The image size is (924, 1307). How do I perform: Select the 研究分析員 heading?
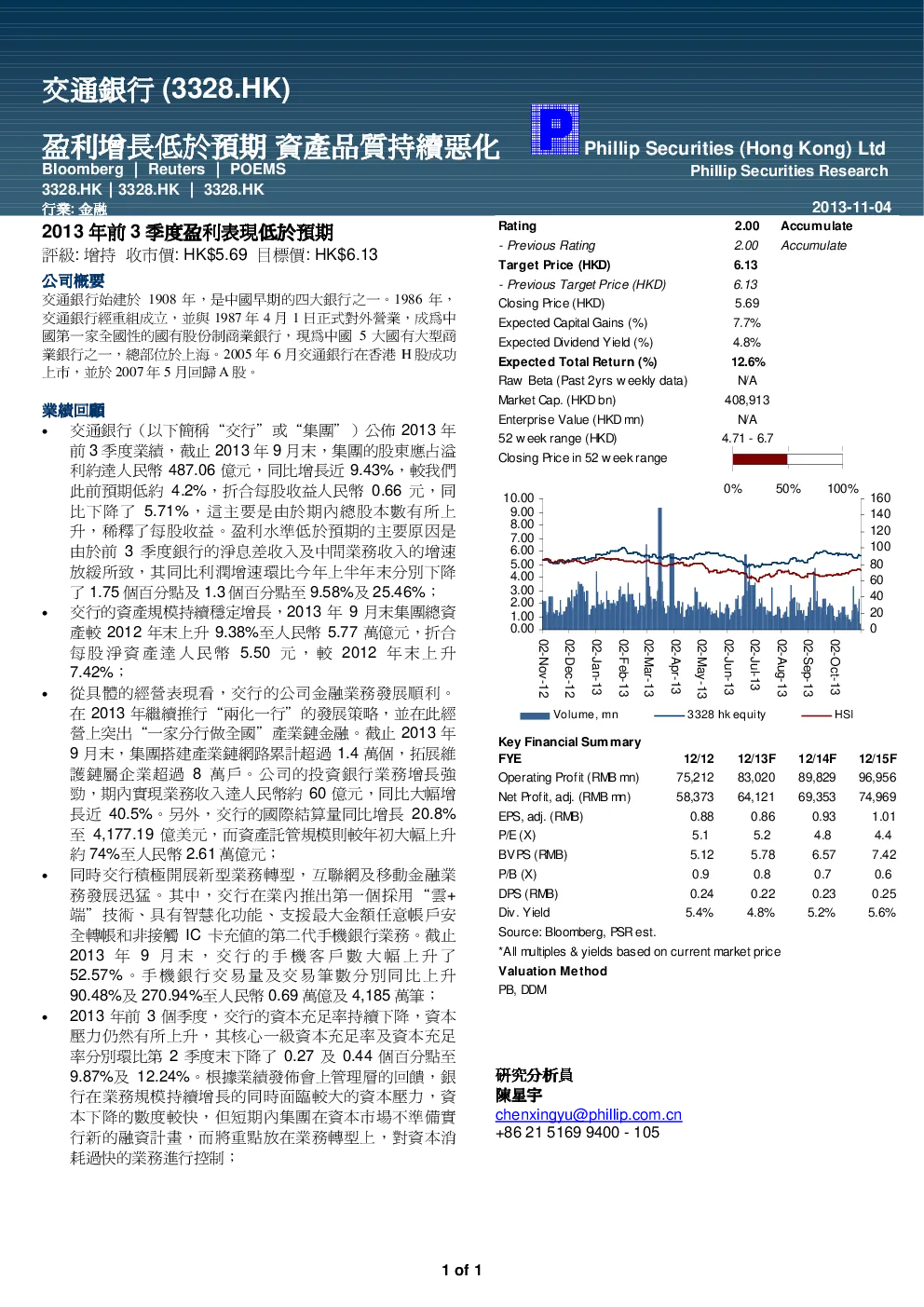click(x=535, y=1075)
